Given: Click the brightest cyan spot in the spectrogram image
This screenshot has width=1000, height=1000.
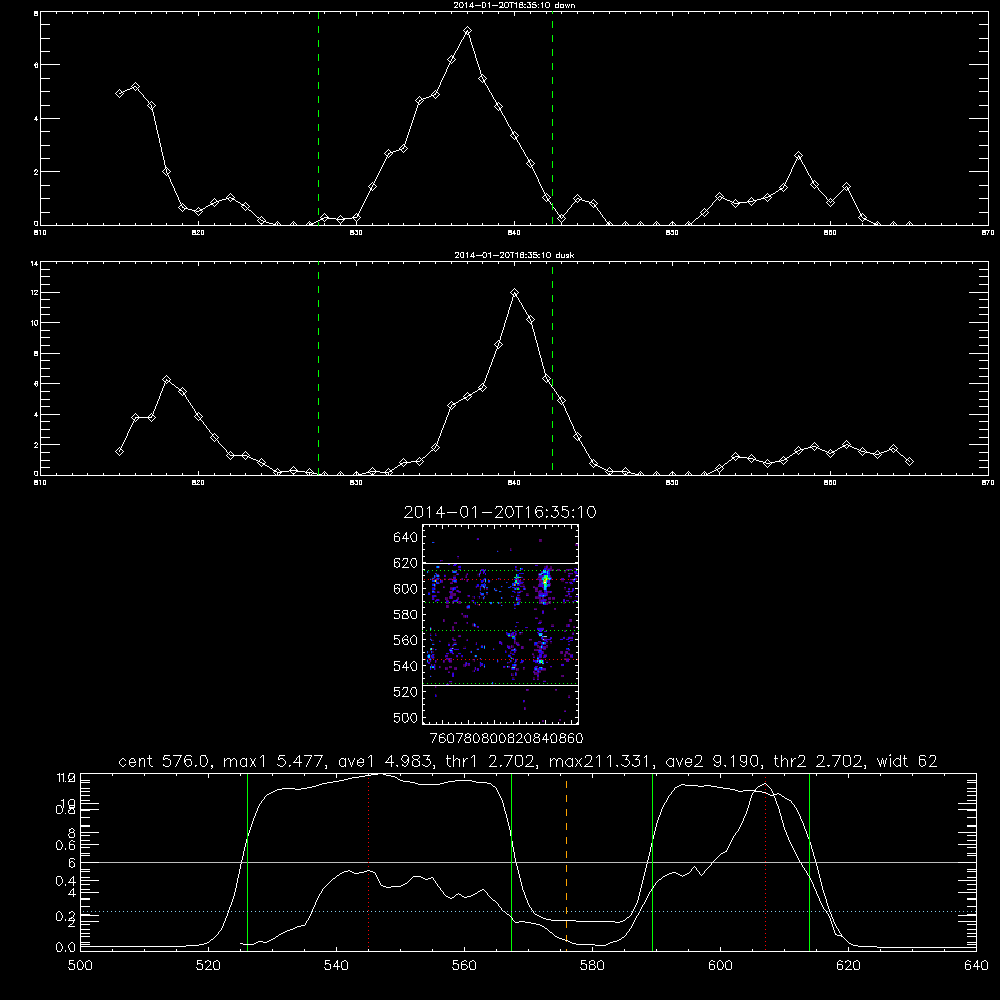Looking at the screenshot, I should pos(545,581).
